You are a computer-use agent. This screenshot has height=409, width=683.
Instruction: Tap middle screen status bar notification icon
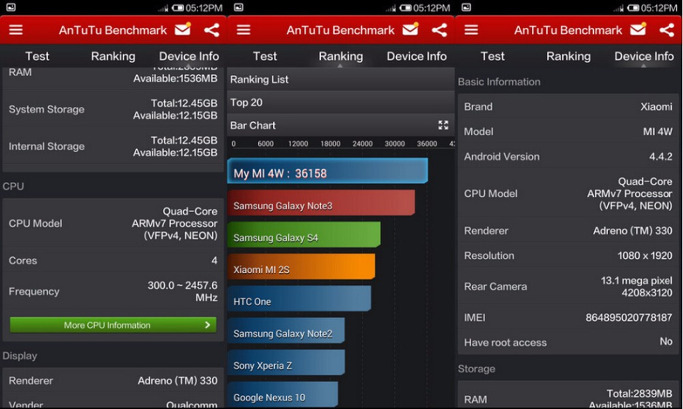[x=238, y=7]
